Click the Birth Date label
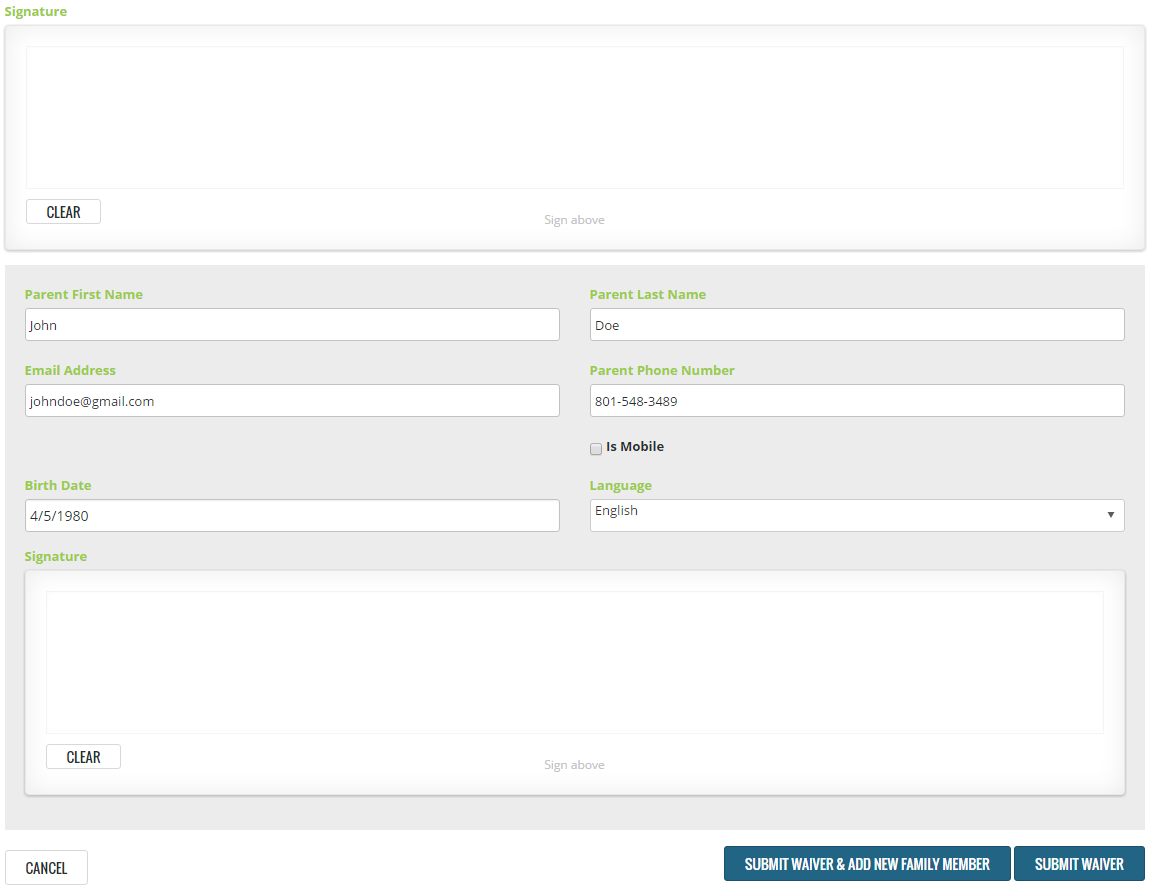 (58, 486)
